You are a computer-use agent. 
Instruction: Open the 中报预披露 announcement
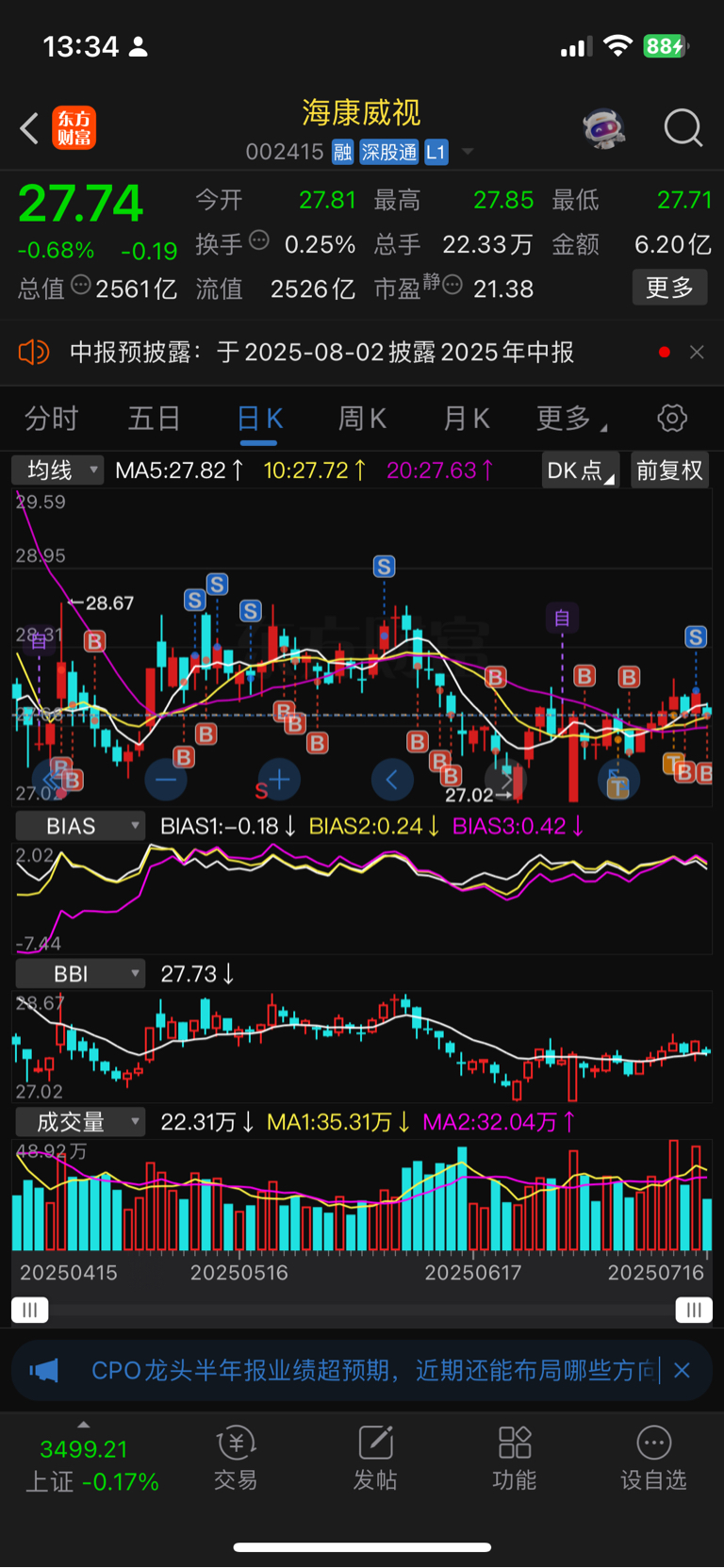coord(321,353)
